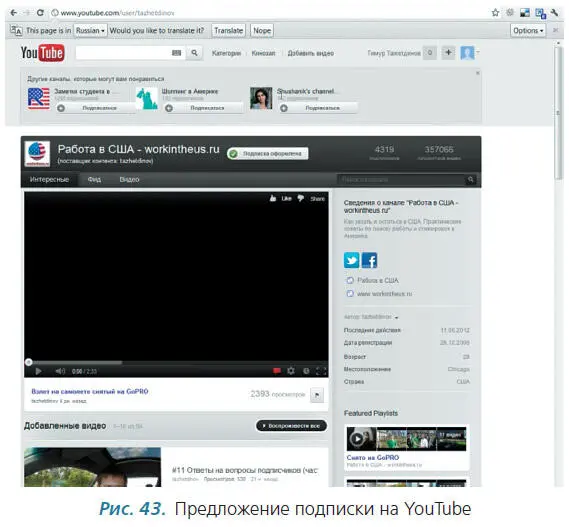569x527 pixels.
Task: Open the www.workintheus.ru link
Action: coord(384,294)
